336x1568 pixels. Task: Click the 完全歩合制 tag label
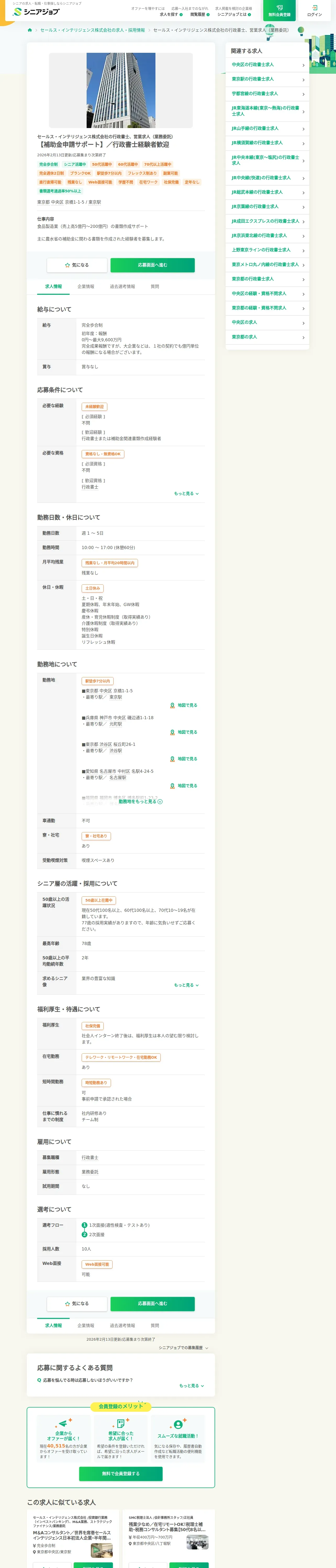48,164
